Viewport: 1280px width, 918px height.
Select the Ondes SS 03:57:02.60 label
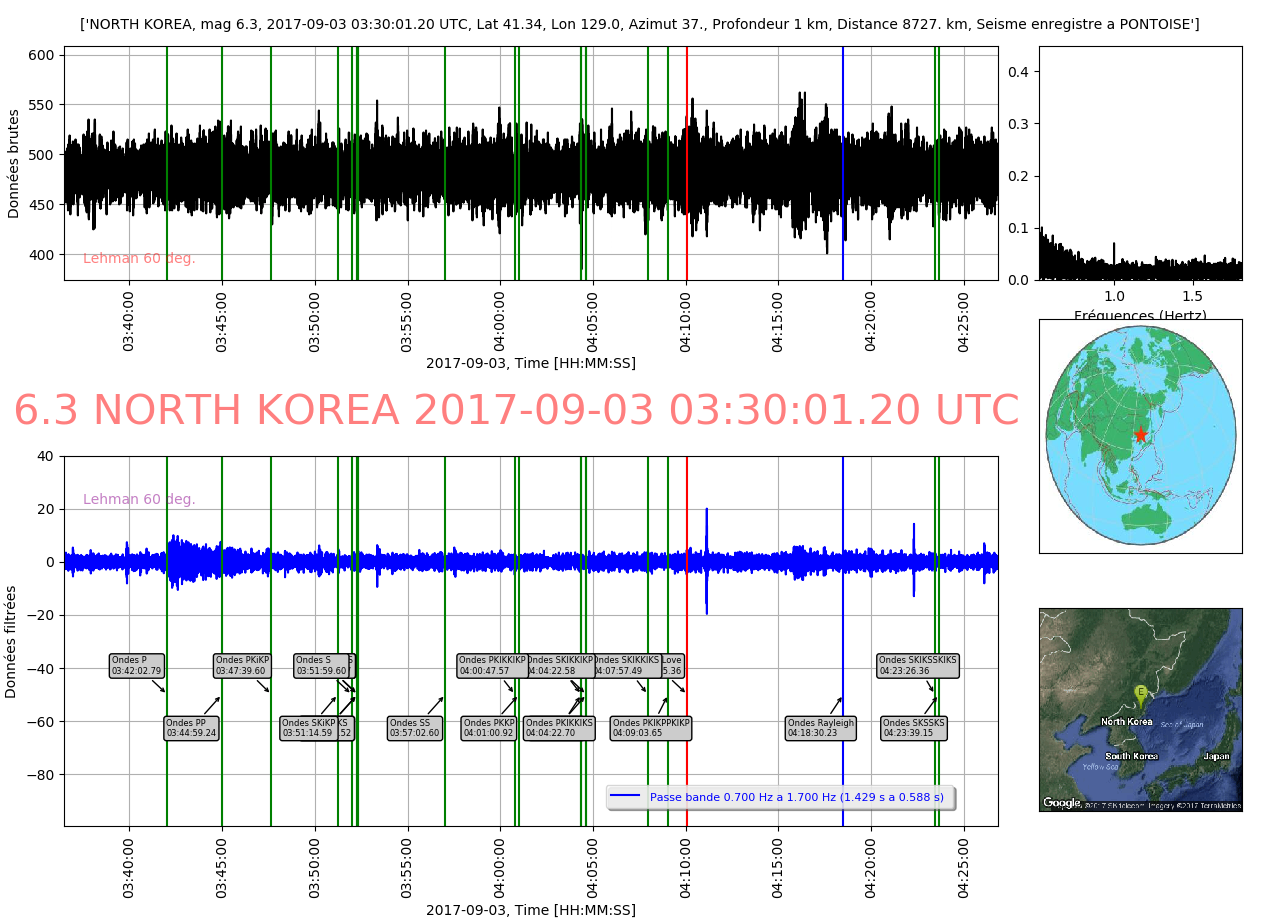414,728
